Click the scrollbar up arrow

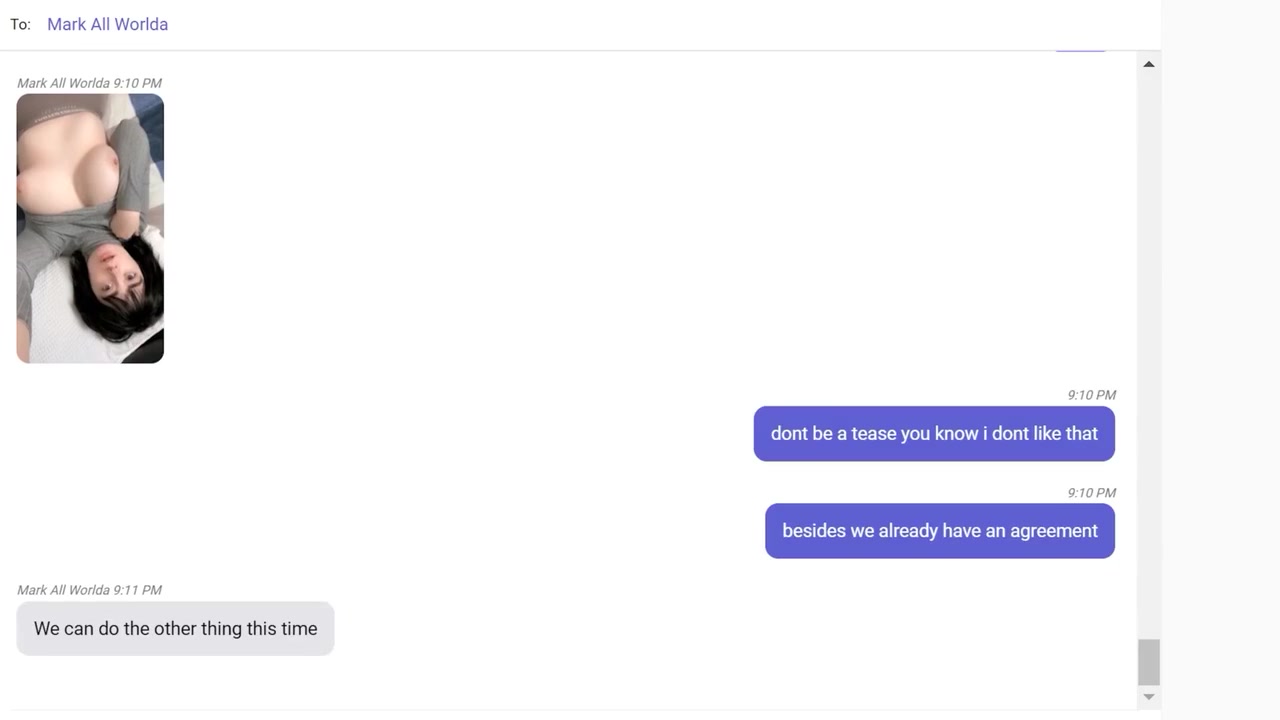pos(1148,64)
